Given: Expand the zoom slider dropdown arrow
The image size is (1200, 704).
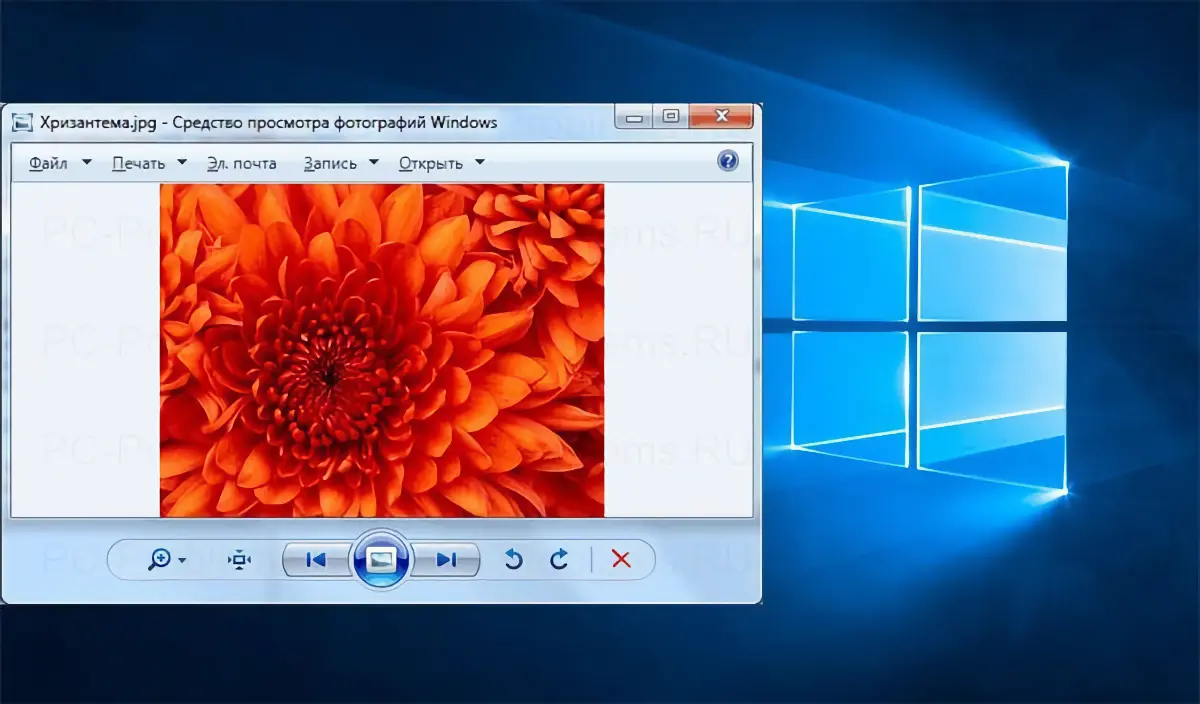Looking at the screenshot, I should coord(182,561).
